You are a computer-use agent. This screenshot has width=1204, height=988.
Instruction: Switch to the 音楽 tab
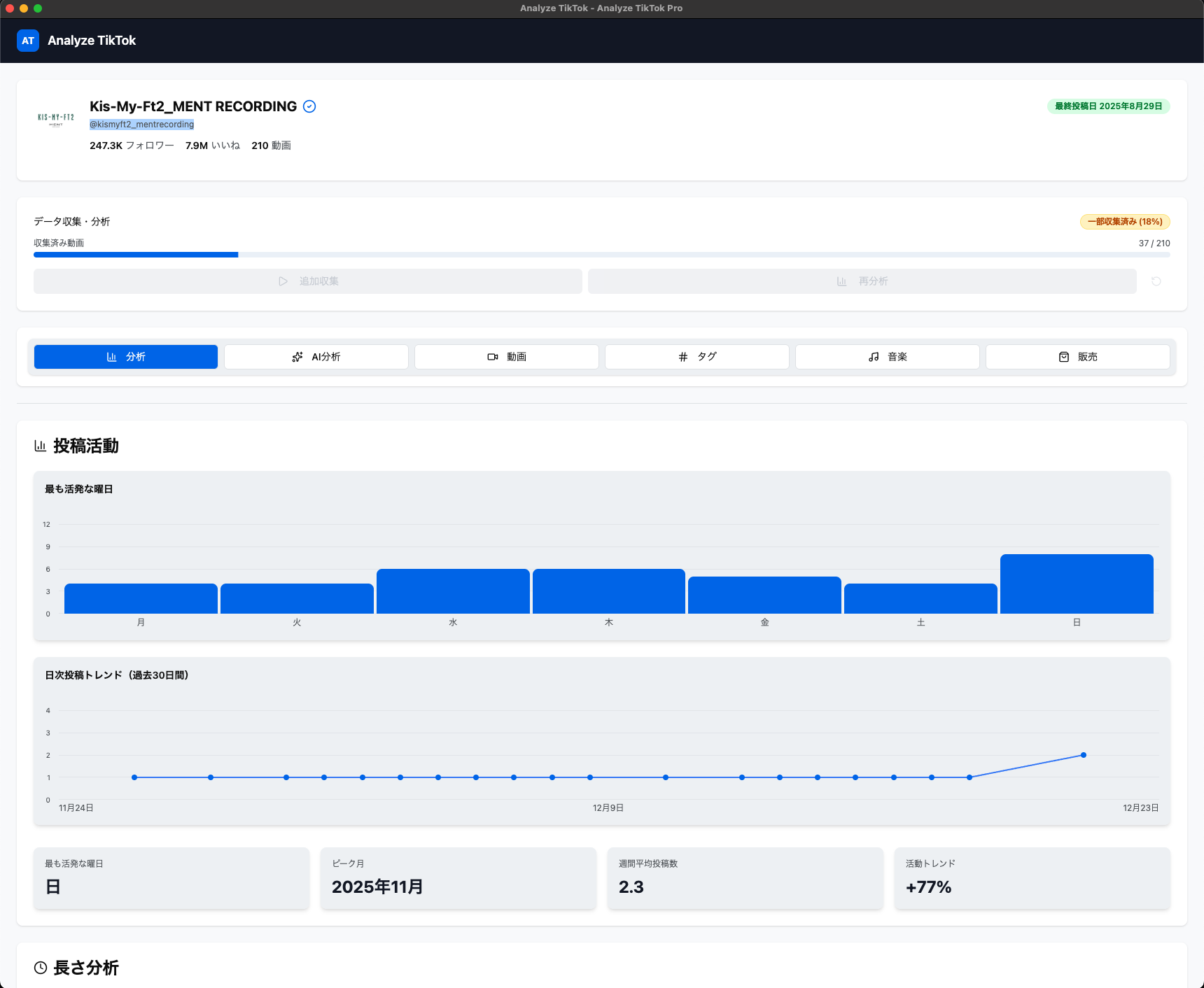point(887,356)
